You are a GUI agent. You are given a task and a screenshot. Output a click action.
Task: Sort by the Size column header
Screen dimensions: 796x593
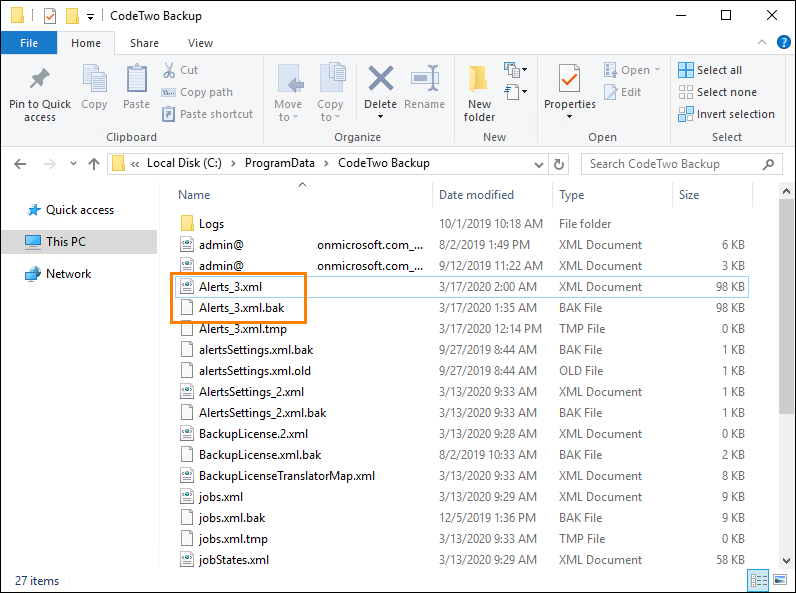[712, 195]
